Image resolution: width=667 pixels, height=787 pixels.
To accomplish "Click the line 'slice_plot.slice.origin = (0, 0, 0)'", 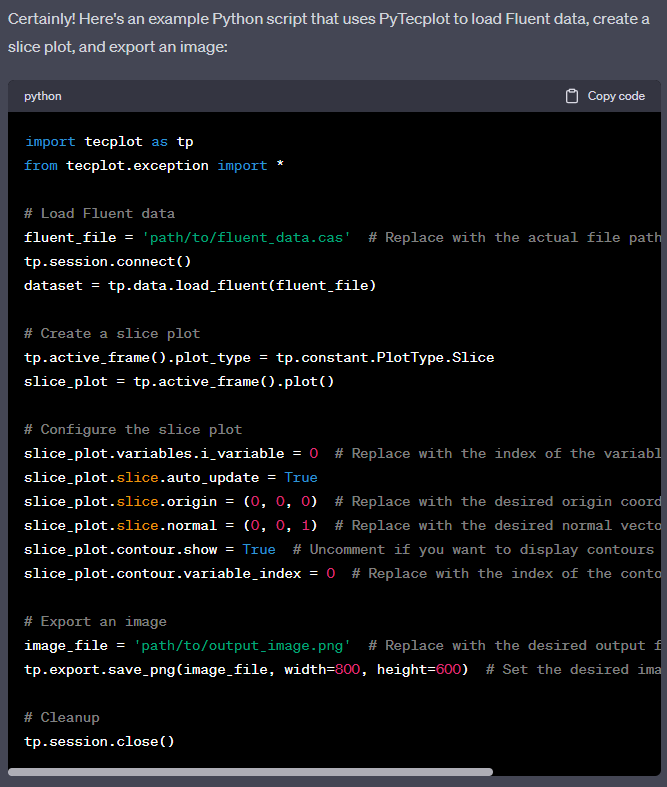I will [x=171, y=501].
